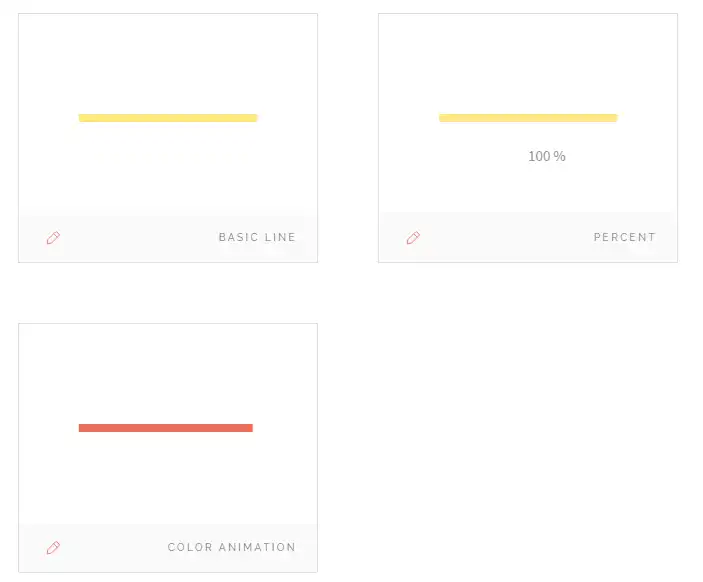Click the Basic Line pencil edit icon
Image resolution: width=703 pixels, height=582 pixels.
[x=53, y=238]
